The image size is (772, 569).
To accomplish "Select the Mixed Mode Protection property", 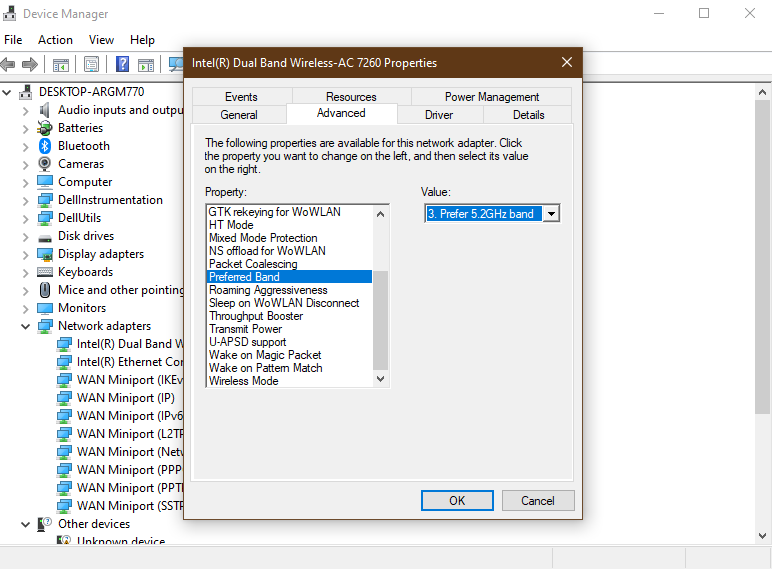I will pos(290,238).
